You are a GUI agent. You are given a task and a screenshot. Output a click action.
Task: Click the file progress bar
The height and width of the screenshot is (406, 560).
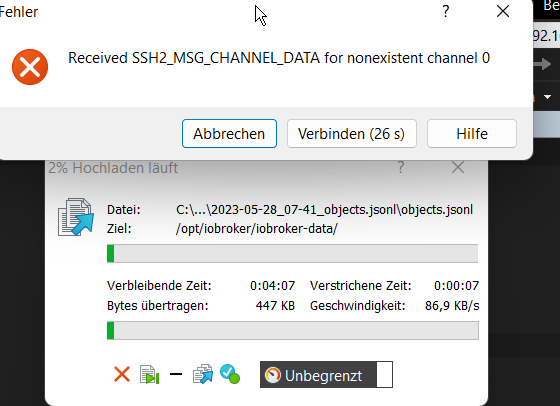tap(292, 254)
